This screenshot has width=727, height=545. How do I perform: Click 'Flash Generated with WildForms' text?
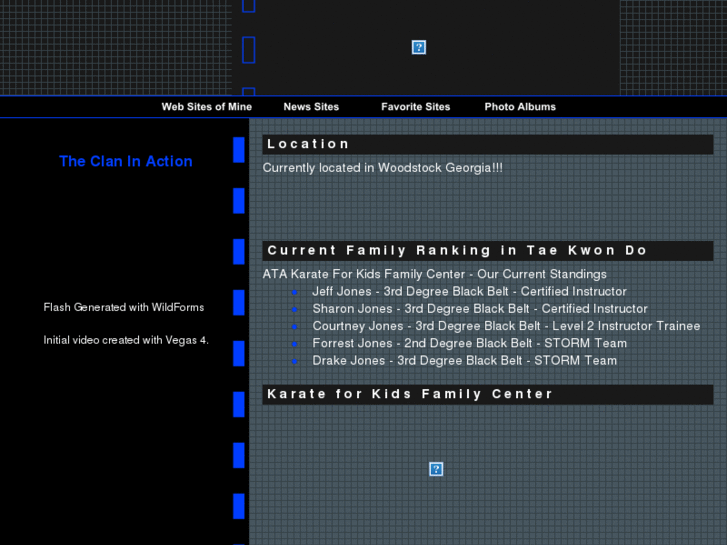[124, 308]
